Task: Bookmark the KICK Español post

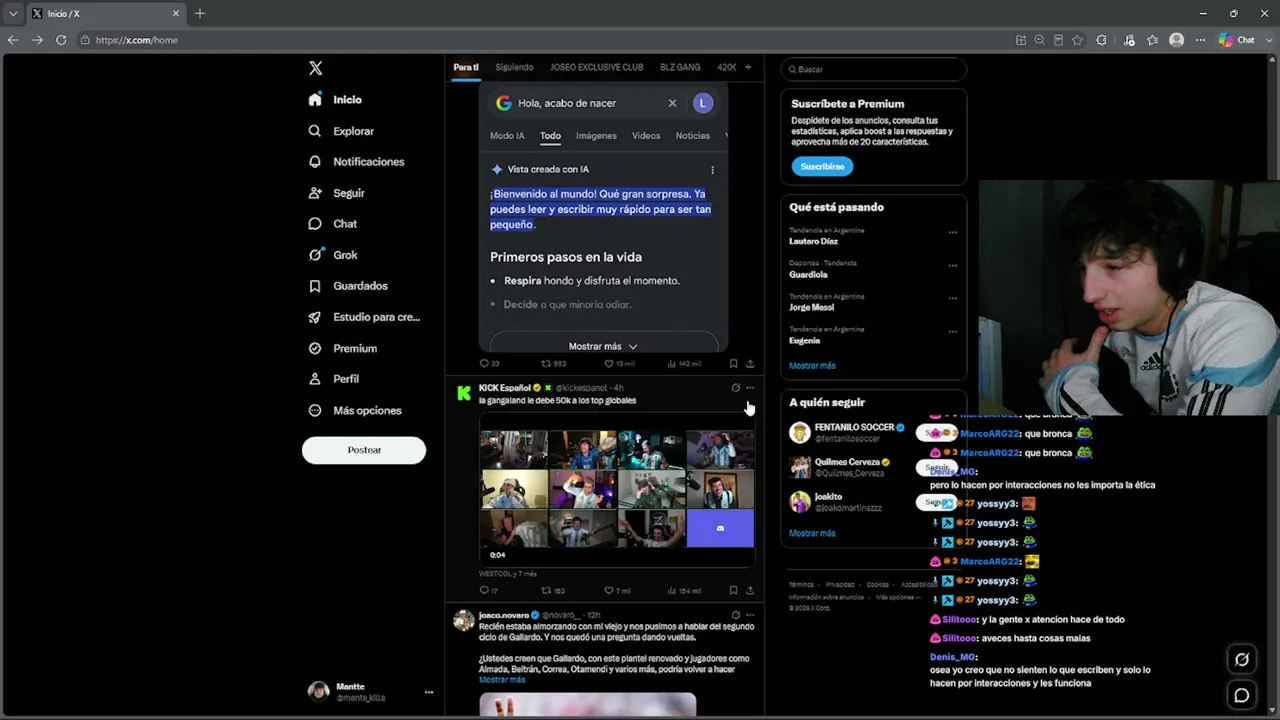Action: click(x=733, y=591)
